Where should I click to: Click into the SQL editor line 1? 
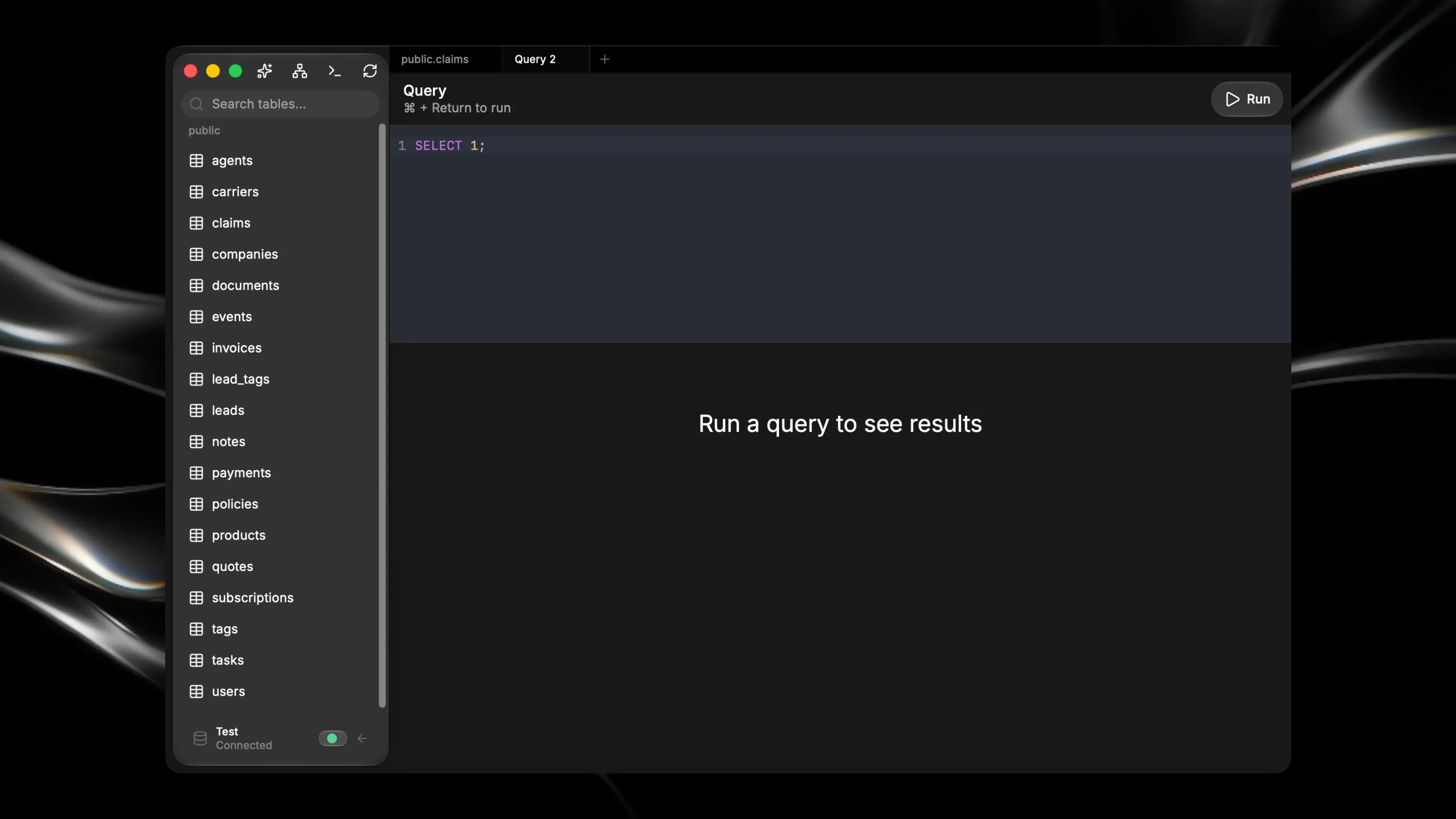click(x=840, y=145)
